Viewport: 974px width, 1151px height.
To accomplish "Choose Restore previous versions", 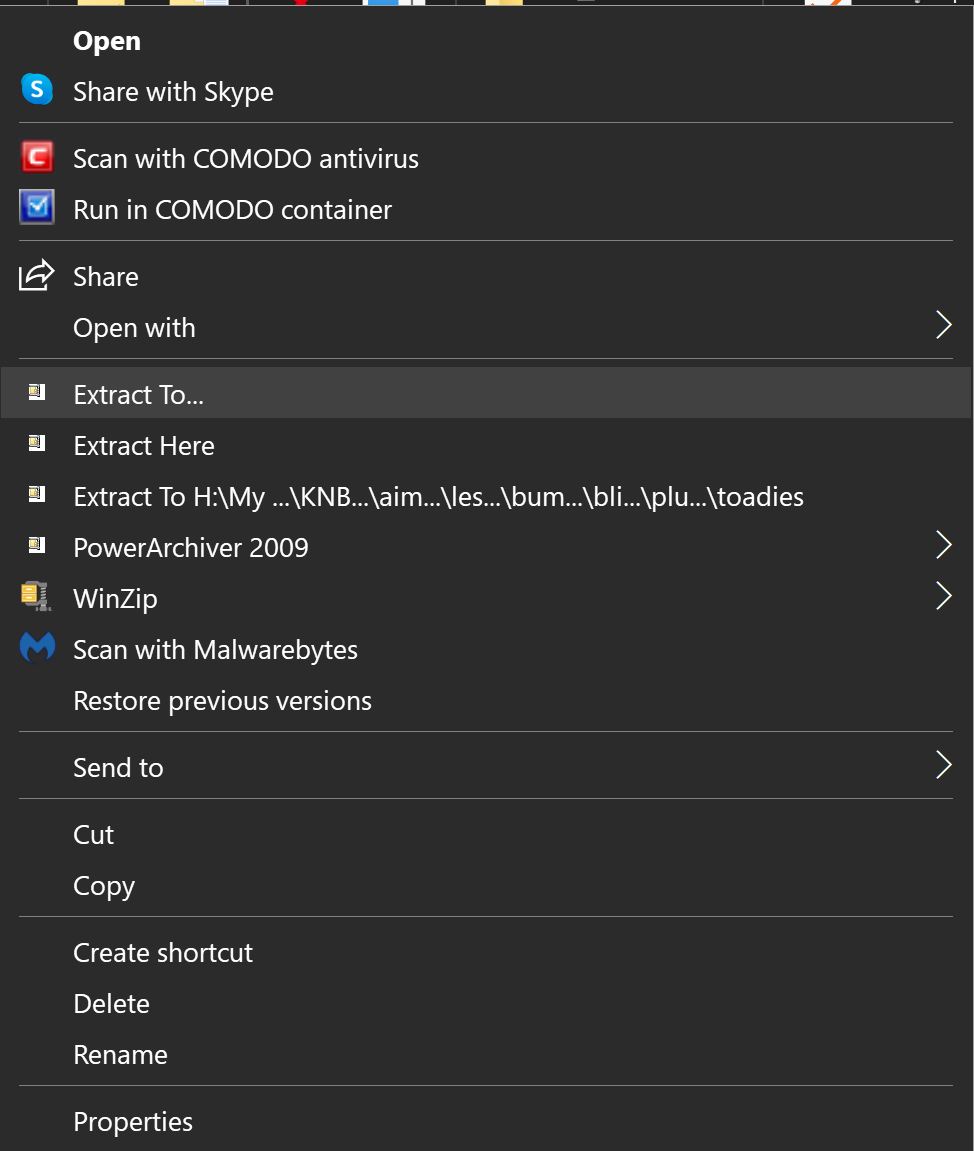I will pos(222,701).
